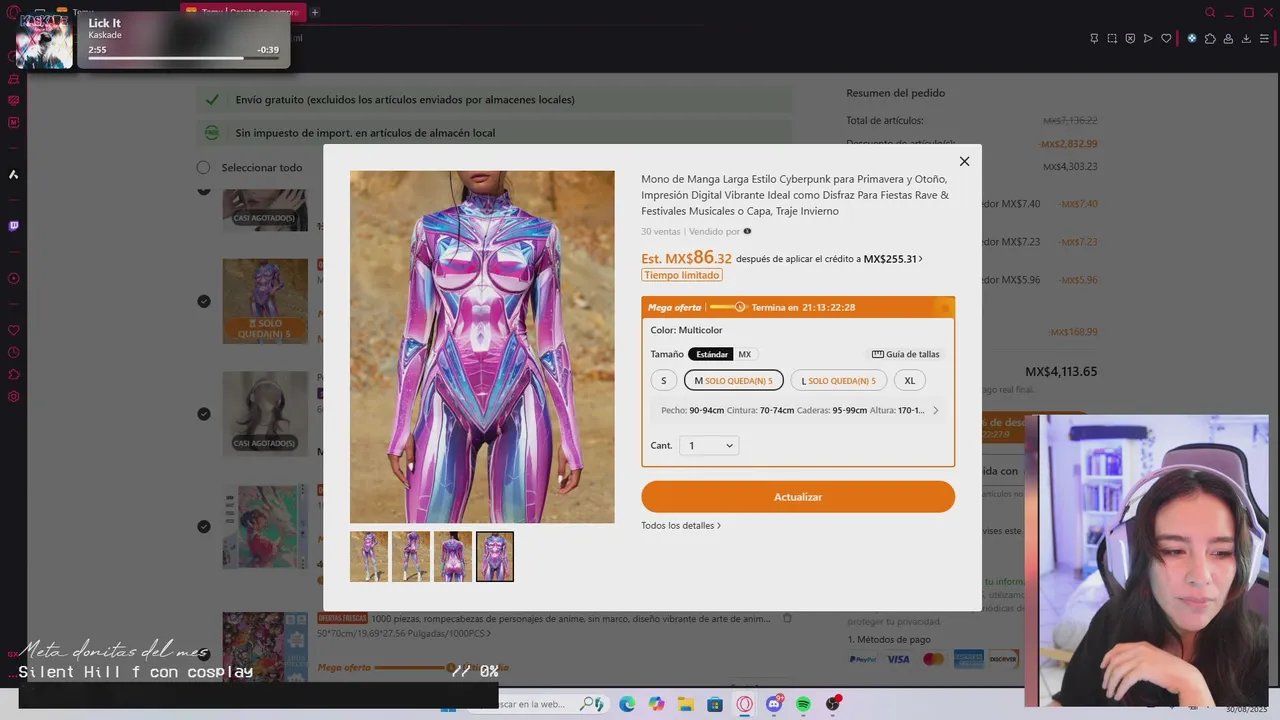Expand credit details MX$255.31 chevron
Screen dimensions: 1280x720
pyautogui.click(x=921, y=259)
